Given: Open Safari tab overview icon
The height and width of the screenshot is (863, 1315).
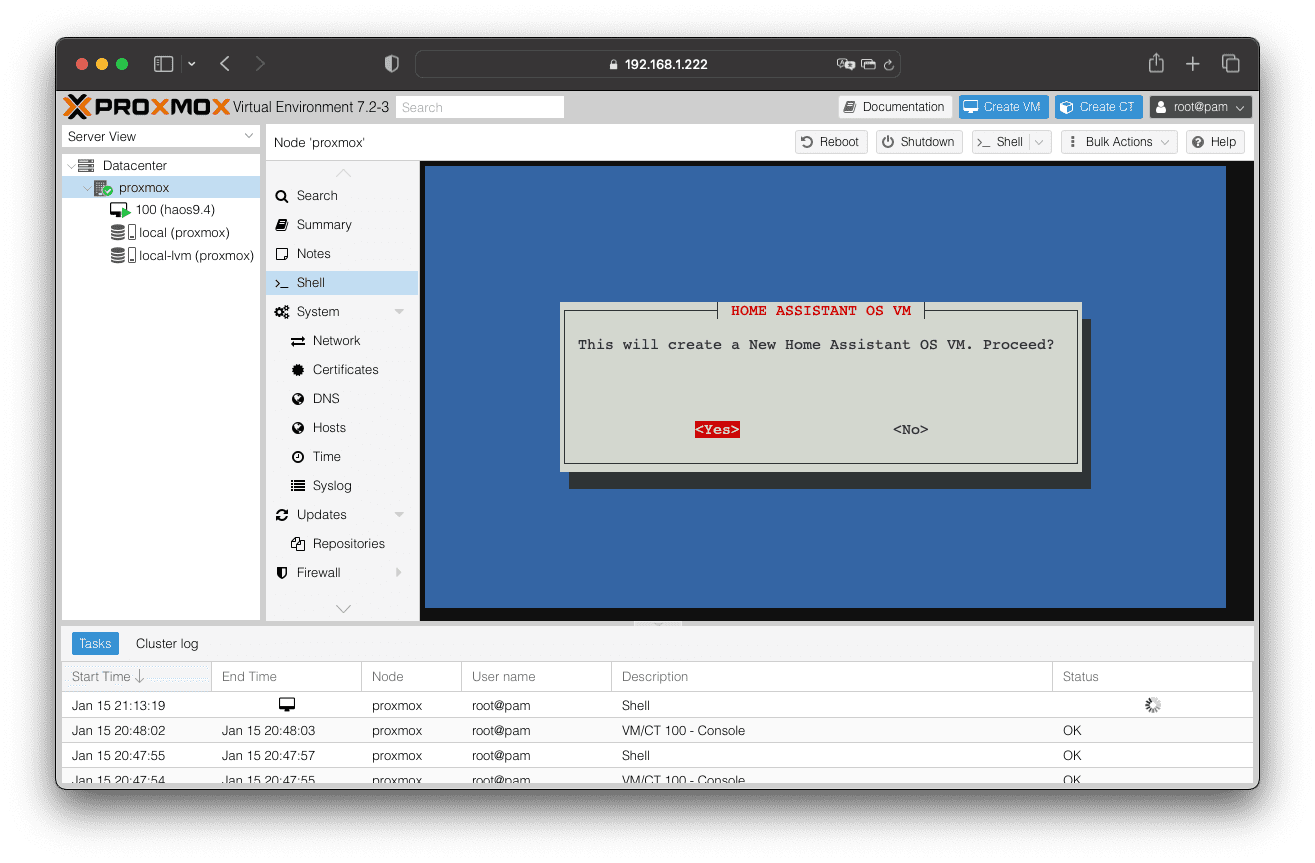Looking at the screenshot, I should [1231, 64].
